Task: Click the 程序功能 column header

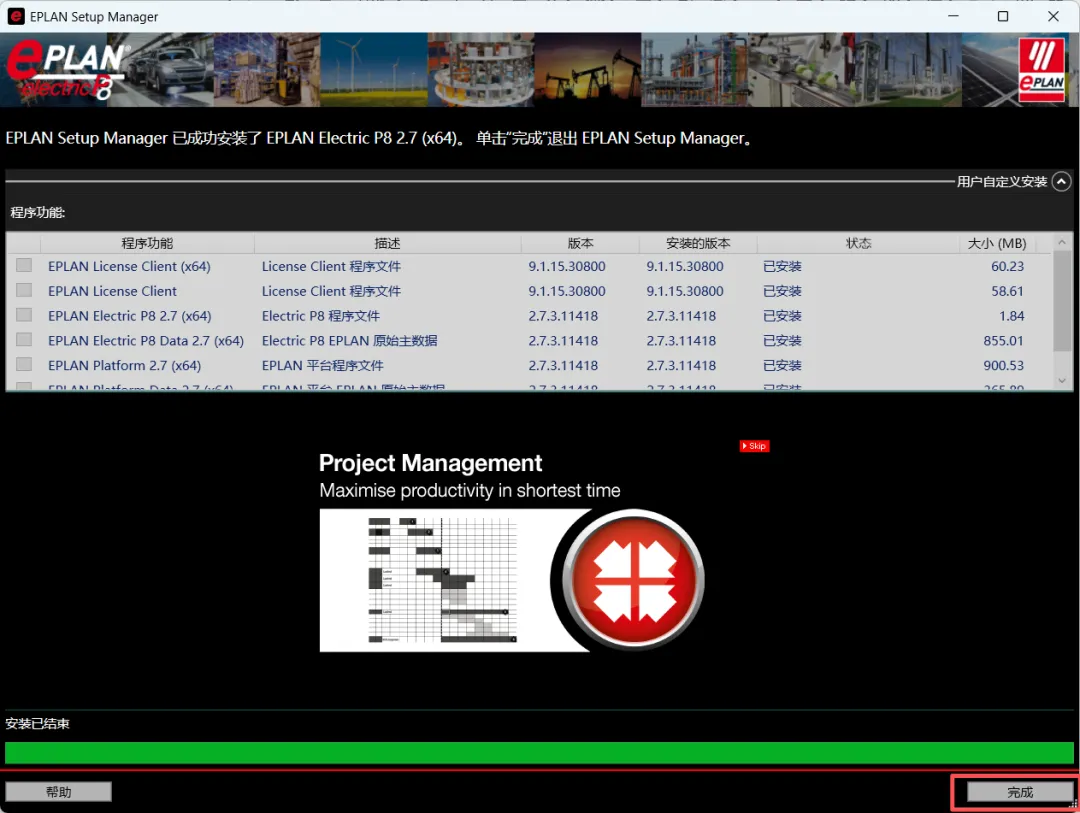Action: (147, 243)
